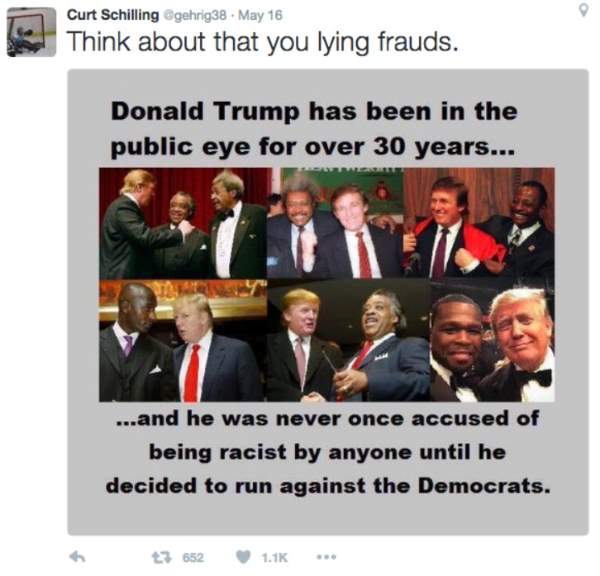The image size is (600, 576).
Task: Click the photo of two men shaking hands
Action: pos(349,340)
